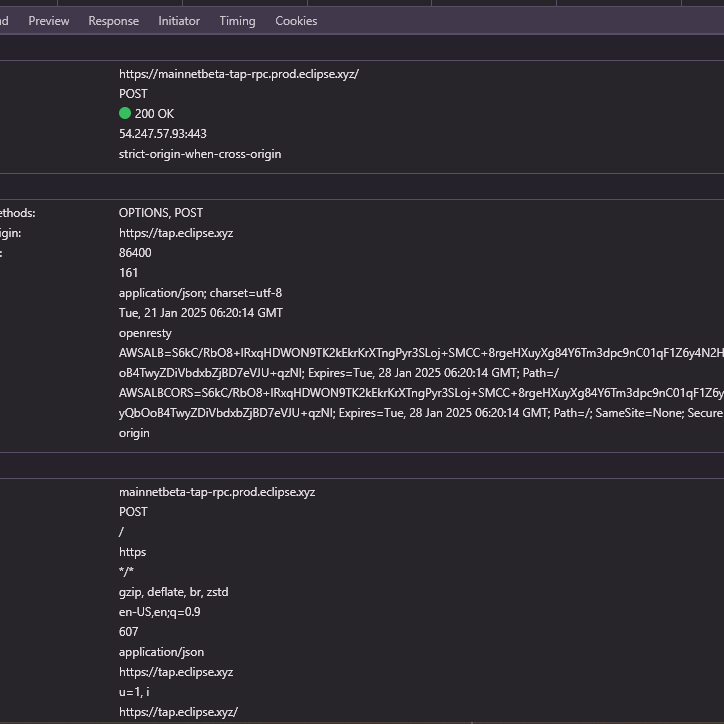Click the response date Tue, 21 Jan 2025
This screenshot has height=724, width=724.
200,313
